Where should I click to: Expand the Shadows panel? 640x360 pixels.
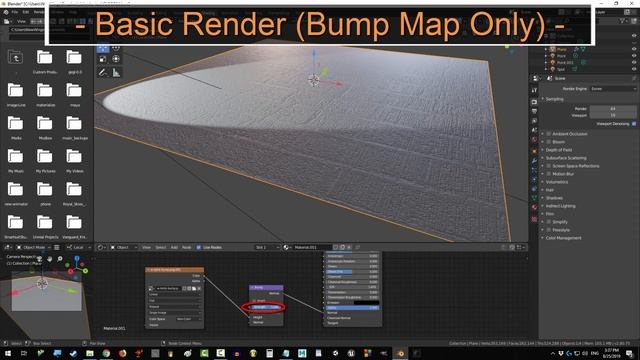[554, 198]
